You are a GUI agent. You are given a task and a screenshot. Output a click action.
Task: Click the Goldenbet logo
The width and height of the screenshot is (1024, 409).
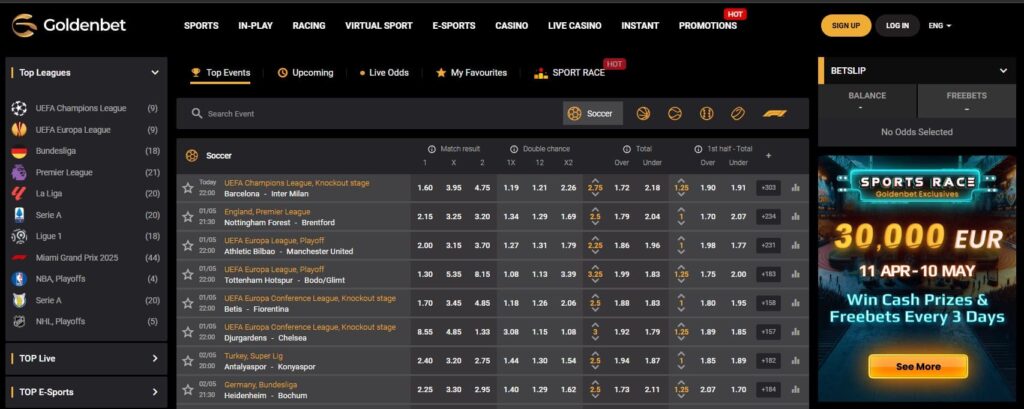tap(69, 25)
